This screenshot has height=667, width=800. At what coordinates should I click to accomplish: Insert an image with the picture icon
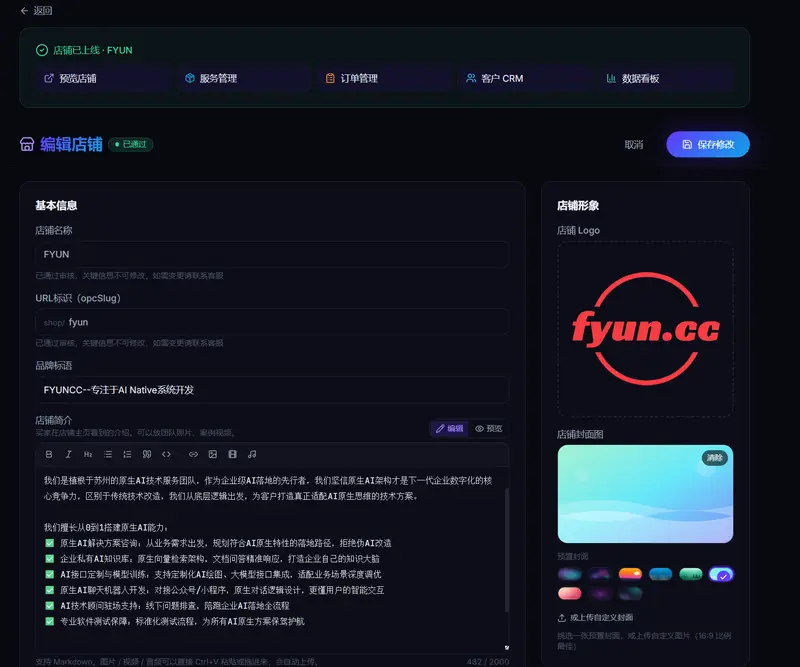tap(213, 454)
